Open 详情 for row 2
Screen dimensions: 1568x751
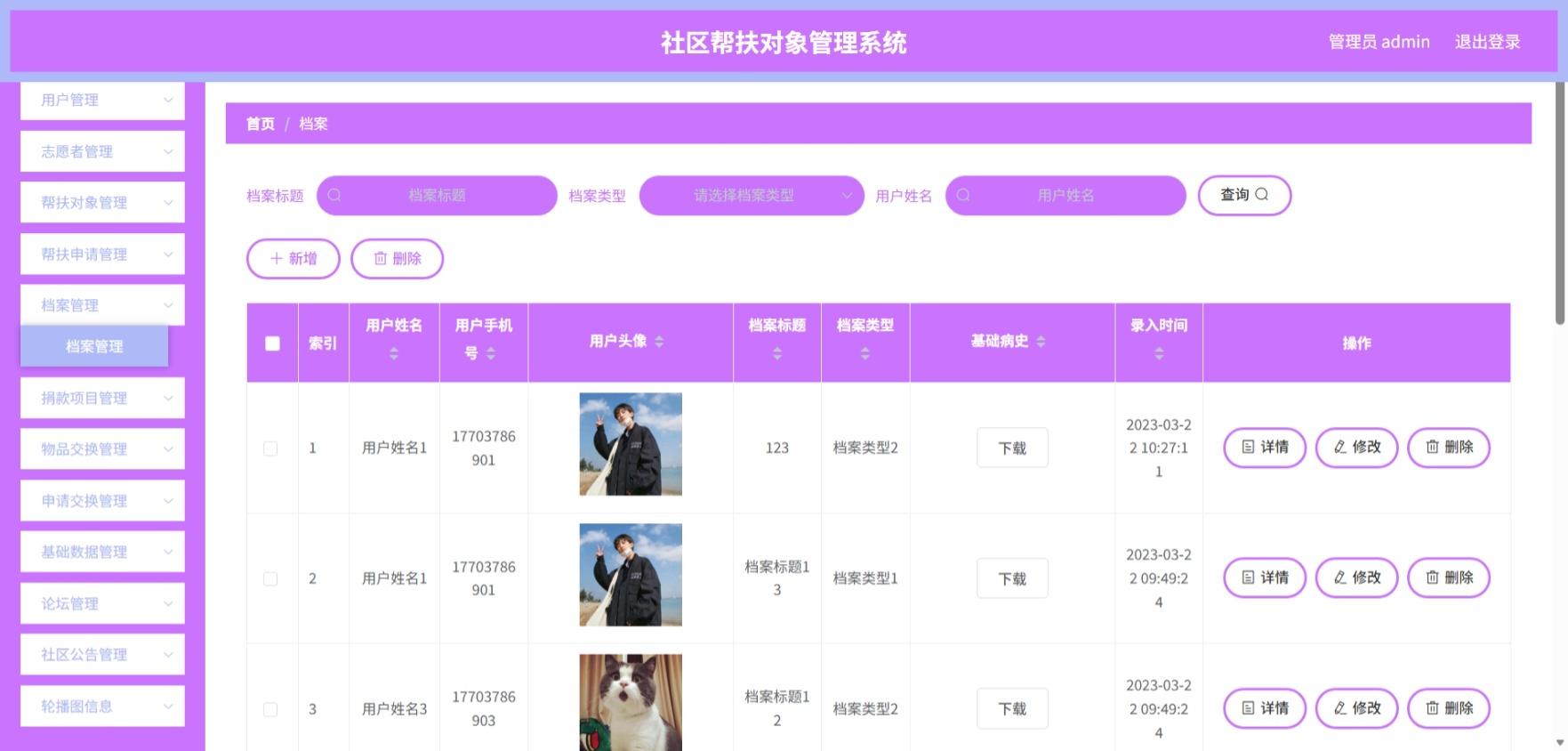[x=1265, y=577]
